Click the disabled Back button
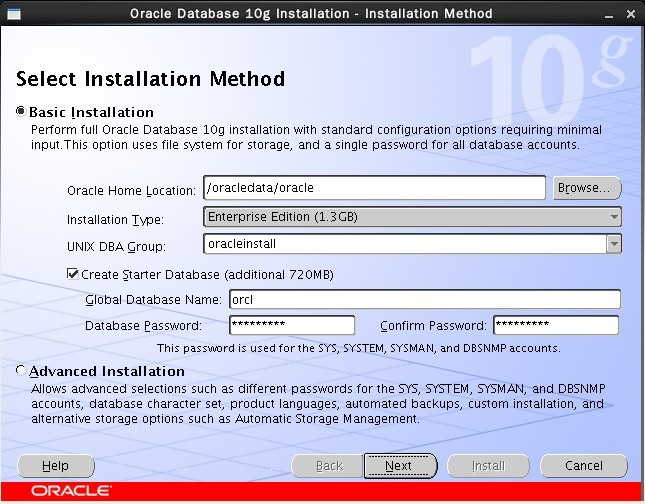The width and height of the screenshot is (645, 504). click(x=328, y=466)
